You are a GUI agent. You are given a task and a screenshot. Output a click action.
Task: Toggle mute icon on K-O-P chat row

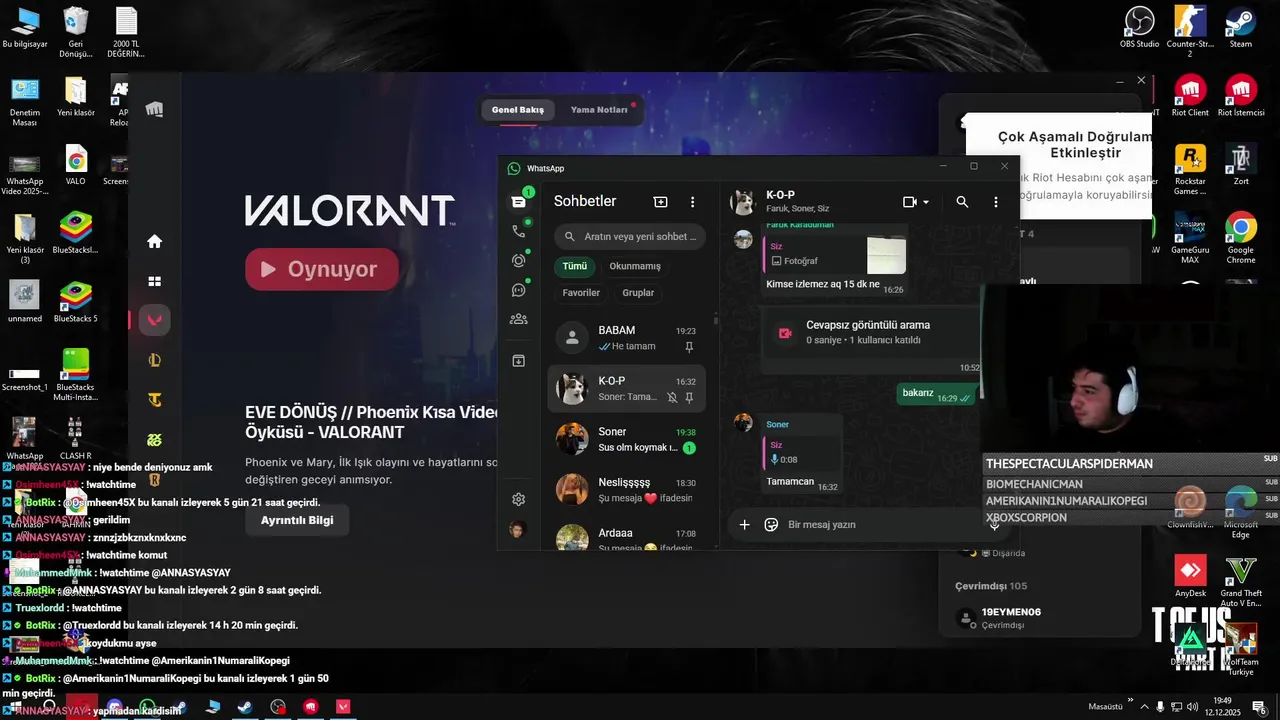[672, 397]
